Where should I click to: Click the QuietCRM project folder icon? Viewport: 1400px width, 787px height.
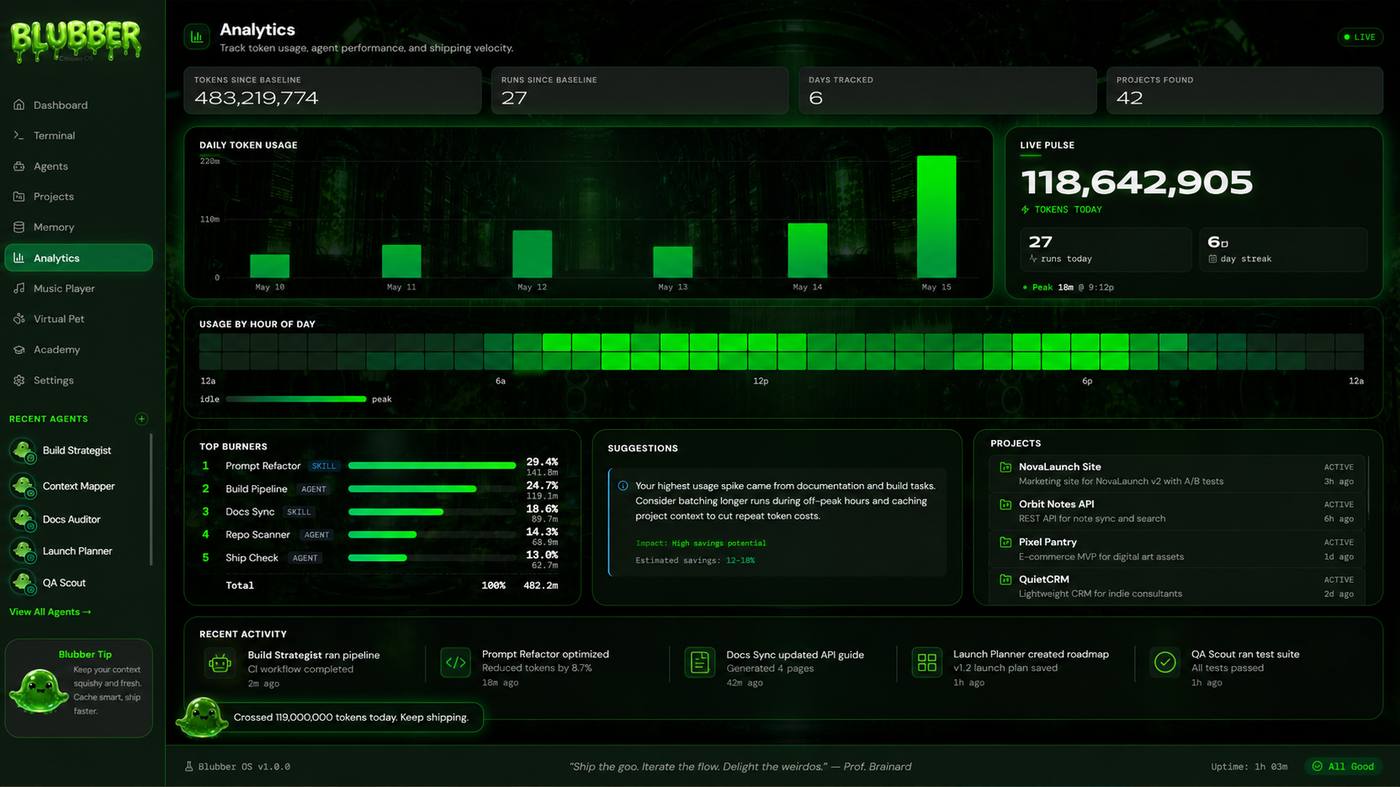[1005, 579]
